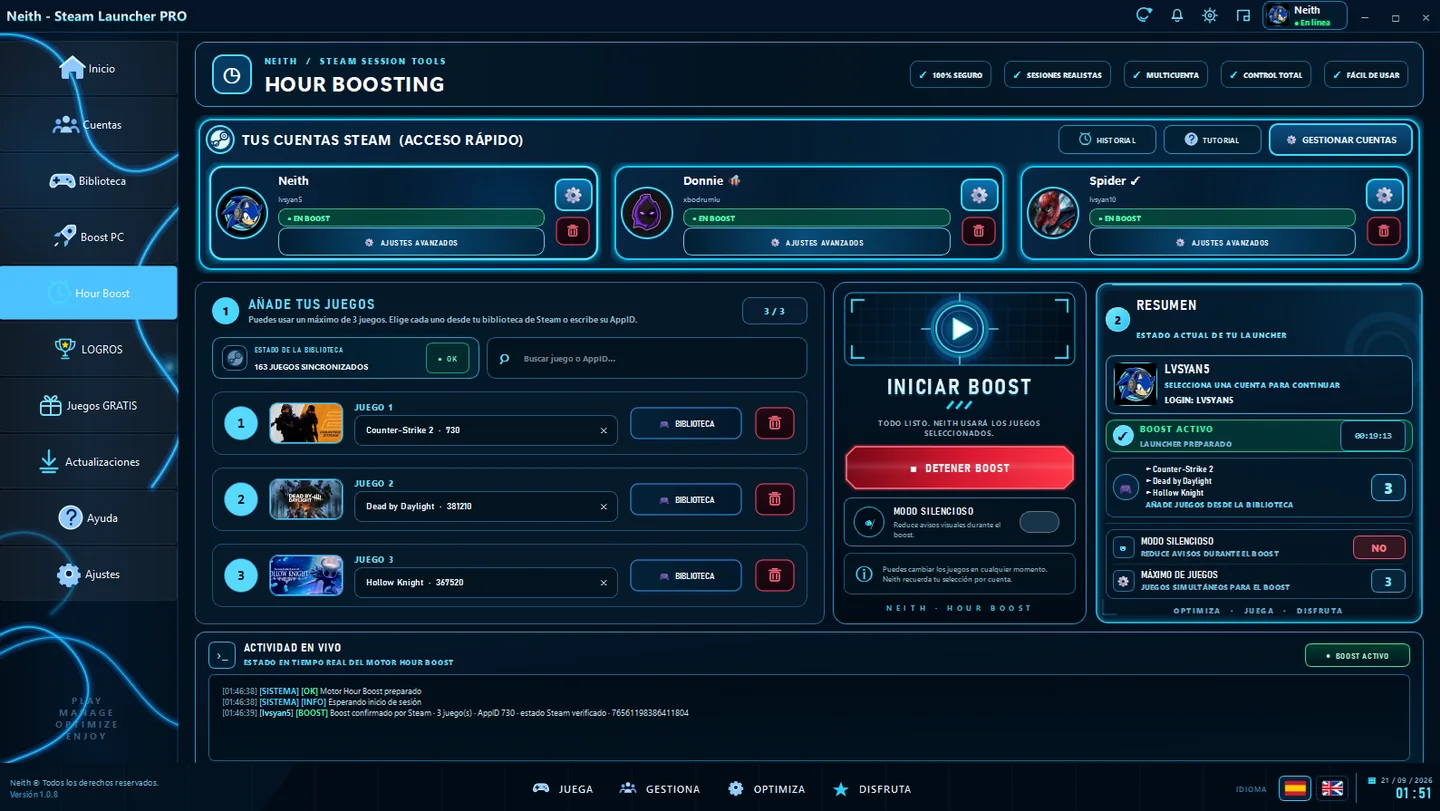Click the Donnie account avatar
This screenshot has height=811, width=1440.
(647, 213)
